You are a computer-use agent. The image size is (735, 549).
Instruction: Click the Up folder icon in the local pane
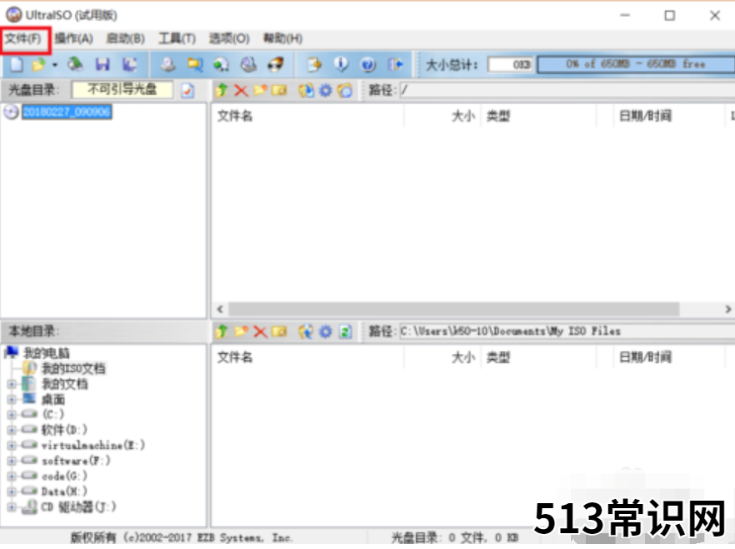[222, 331]
